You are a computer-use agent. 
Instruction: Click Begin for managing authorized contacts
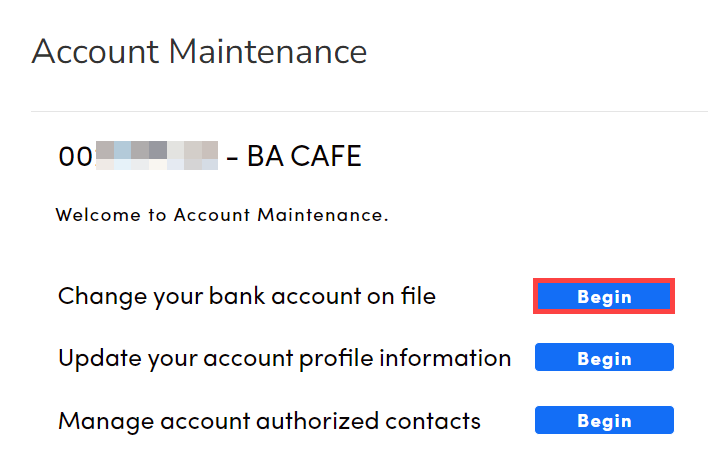(x=604, y=420)
